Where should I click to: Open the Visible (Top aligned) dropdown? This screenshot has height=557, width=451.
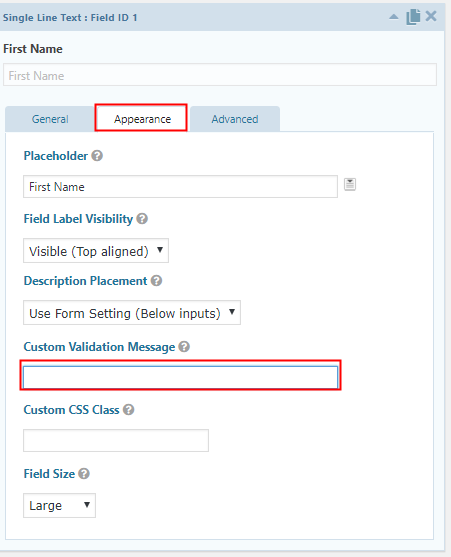click(96, 251)
